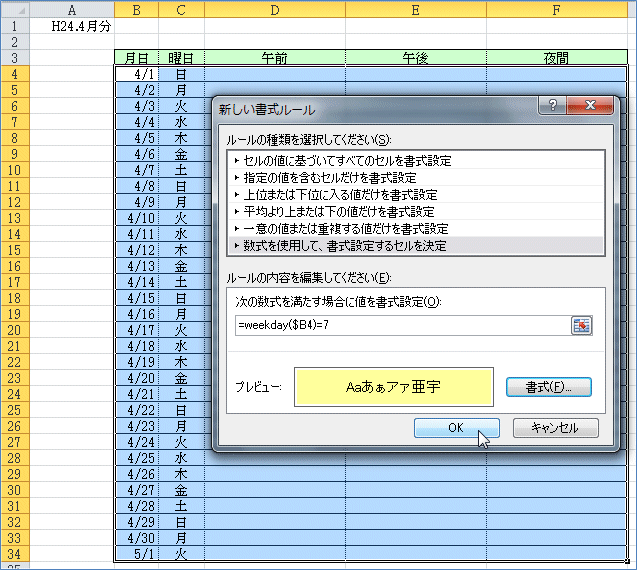
Task: Click the date cell 4/30
Action: point(136,538)
